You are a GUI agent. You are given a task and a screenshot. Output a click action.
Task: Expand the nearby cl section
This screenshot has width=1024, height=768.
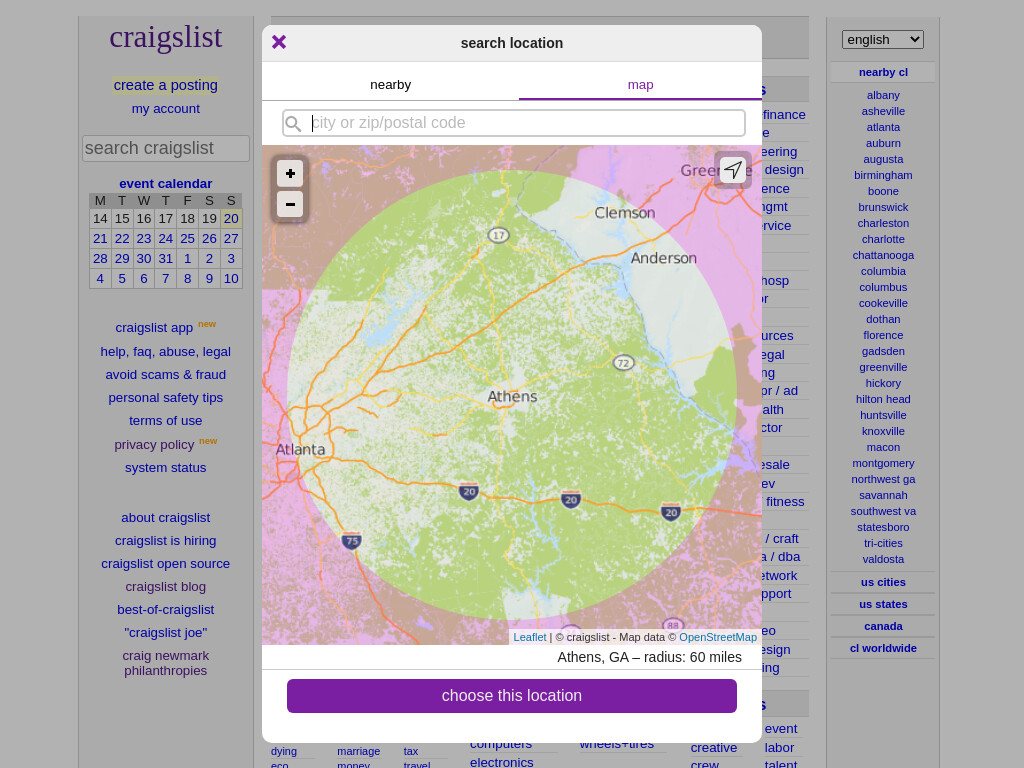[883, 72]
